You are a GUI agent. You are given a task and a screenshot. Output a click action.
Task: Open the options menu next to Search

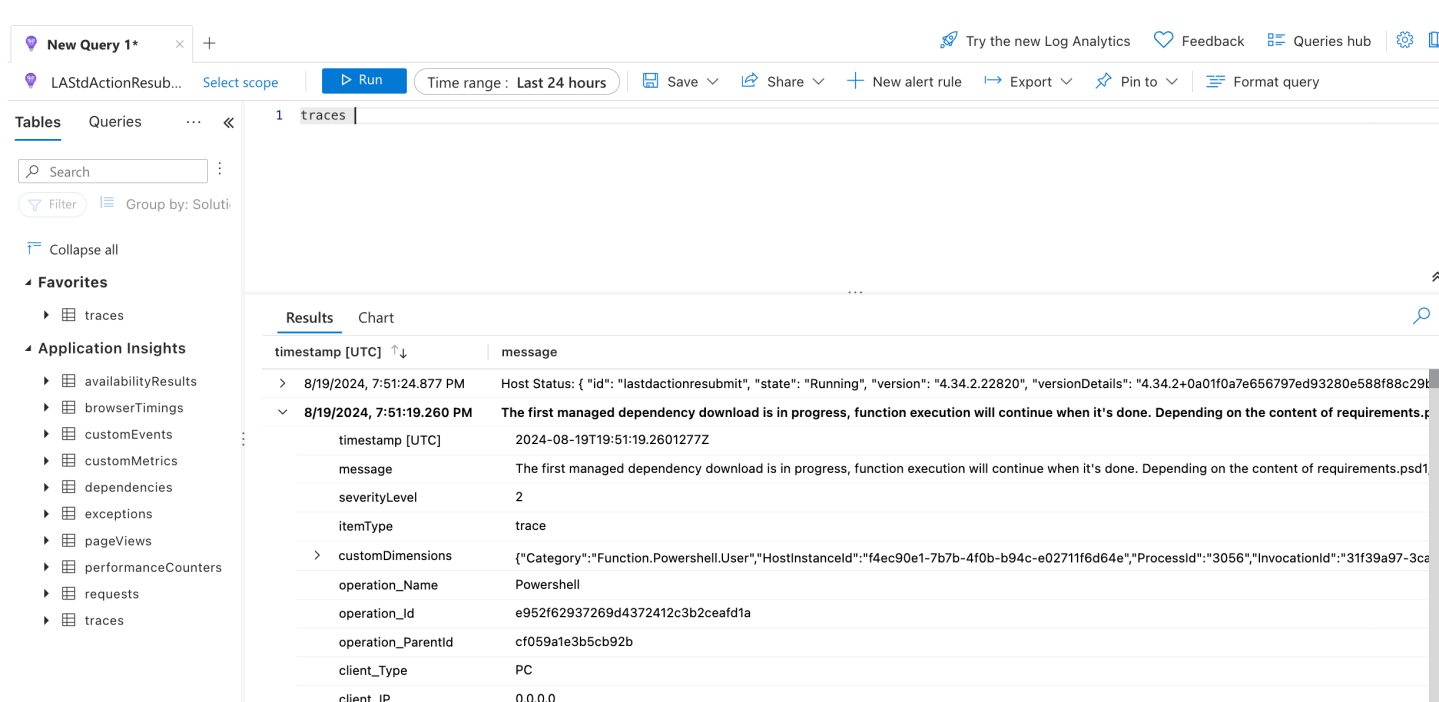[x=220, y=169]
